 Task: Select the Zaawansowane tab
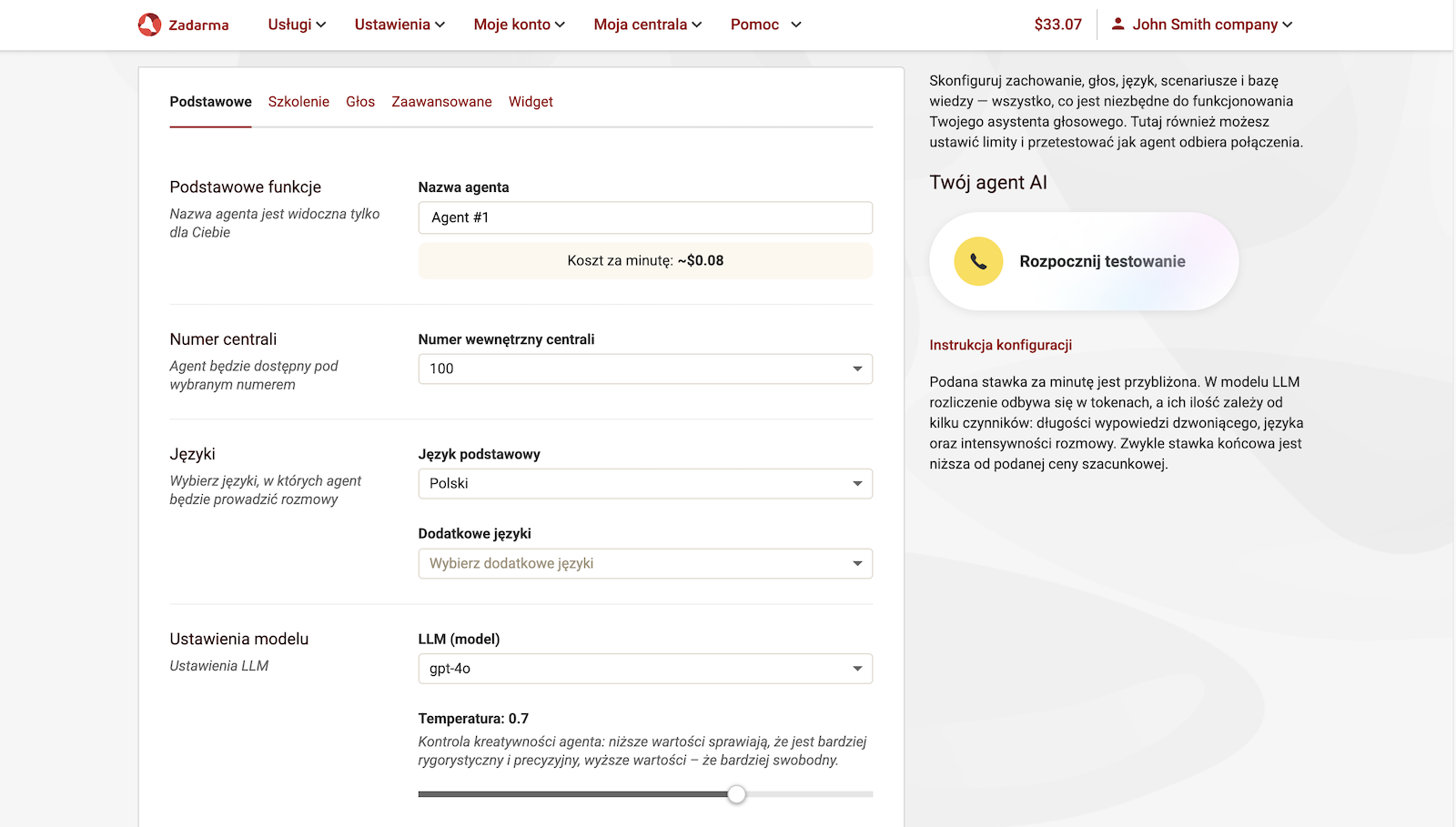pos(441,102)
